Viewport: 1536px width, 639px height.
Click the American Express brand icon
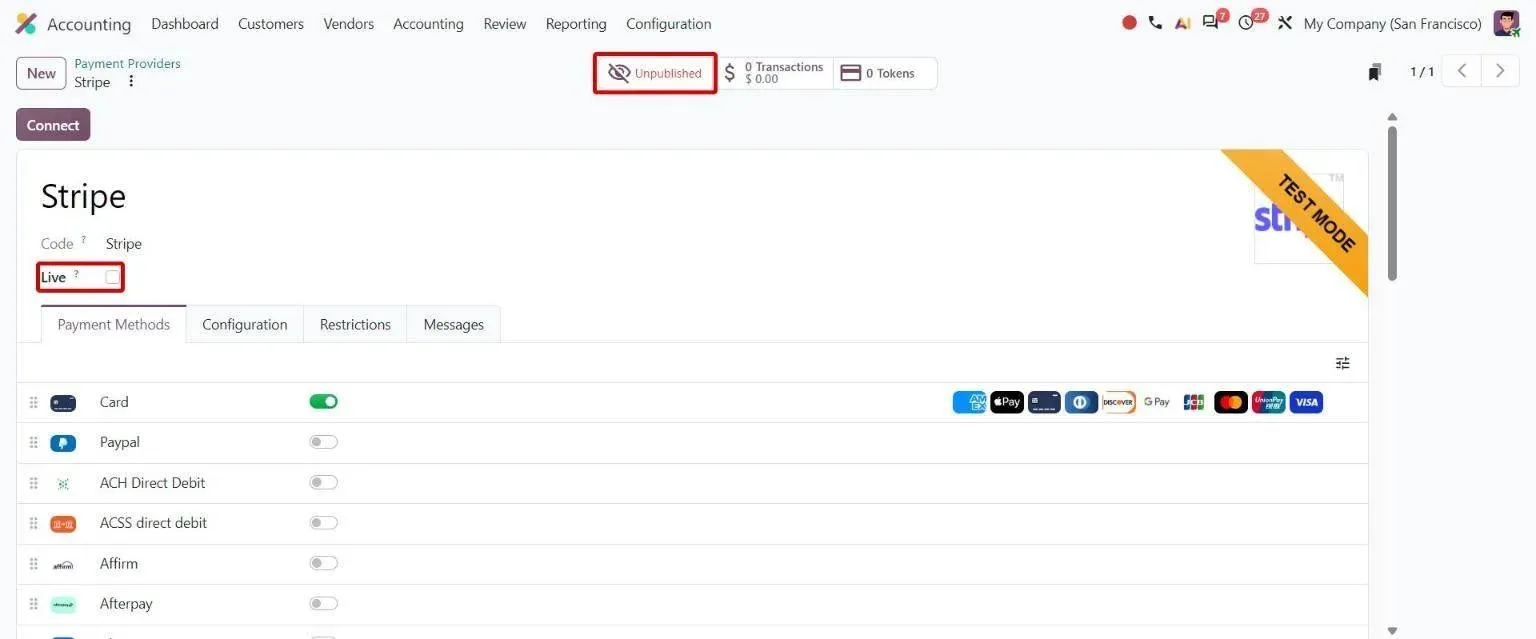coord(969,402)
